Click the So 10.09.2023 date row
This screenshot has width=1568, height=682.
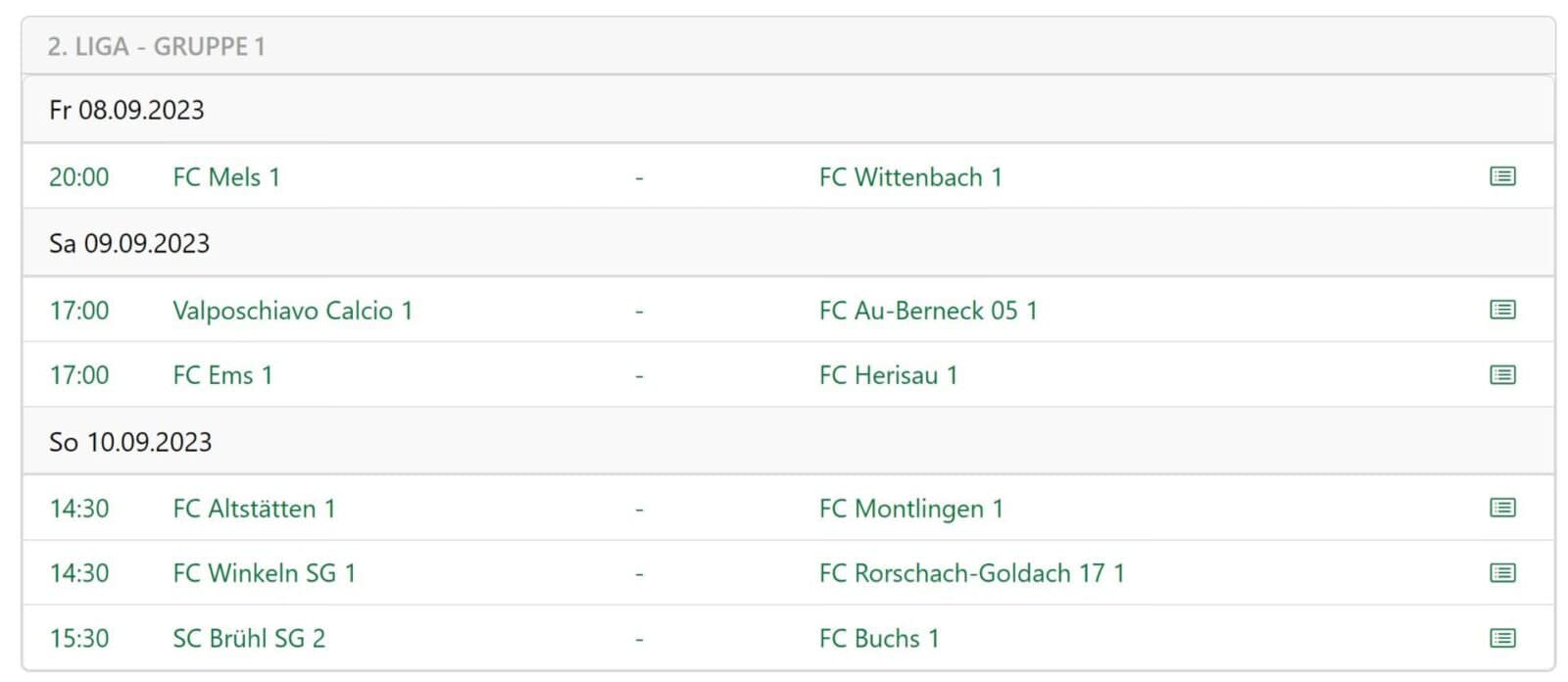[130, 442]
